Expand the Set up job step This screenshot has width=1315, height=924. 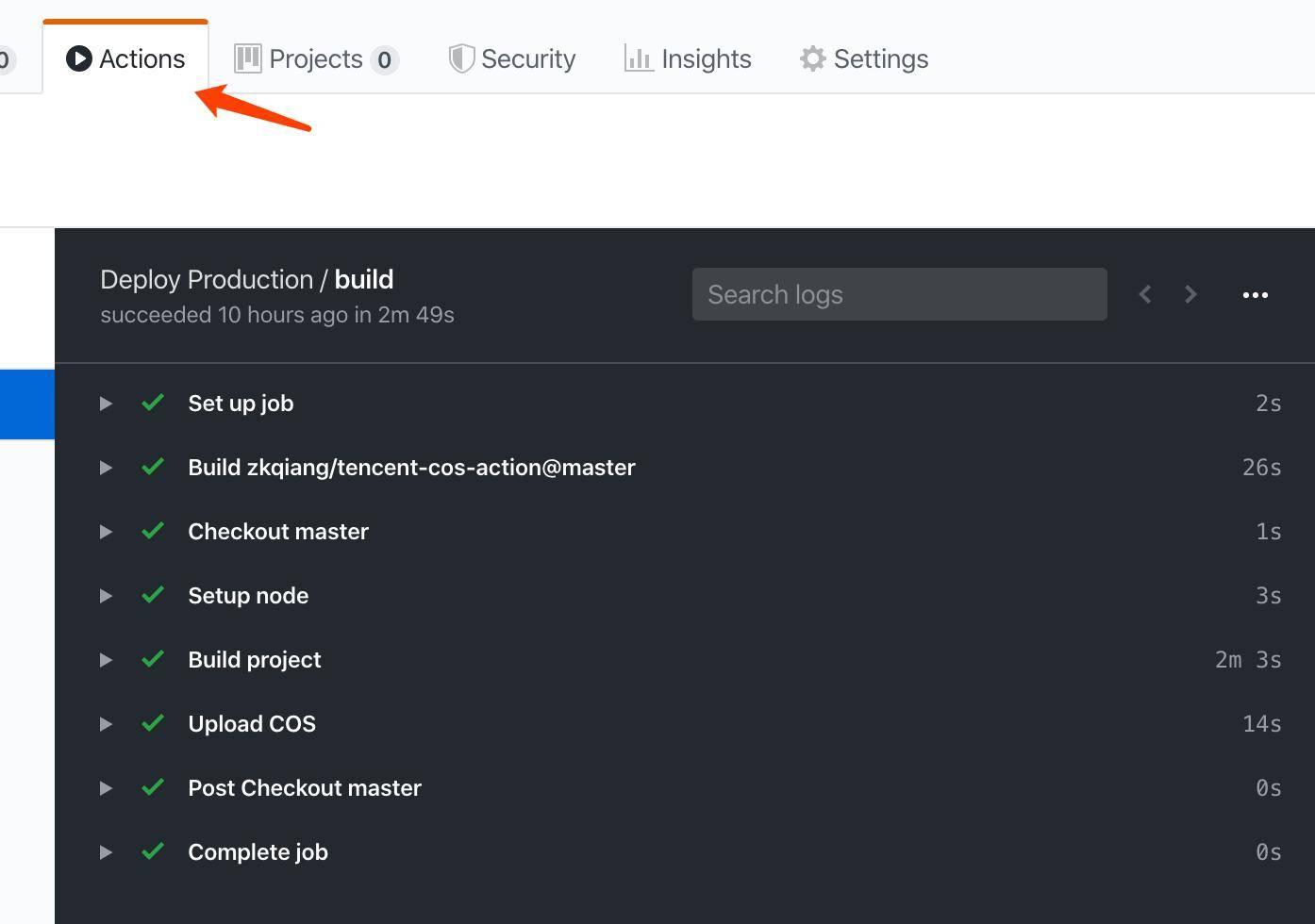(105, 404)
